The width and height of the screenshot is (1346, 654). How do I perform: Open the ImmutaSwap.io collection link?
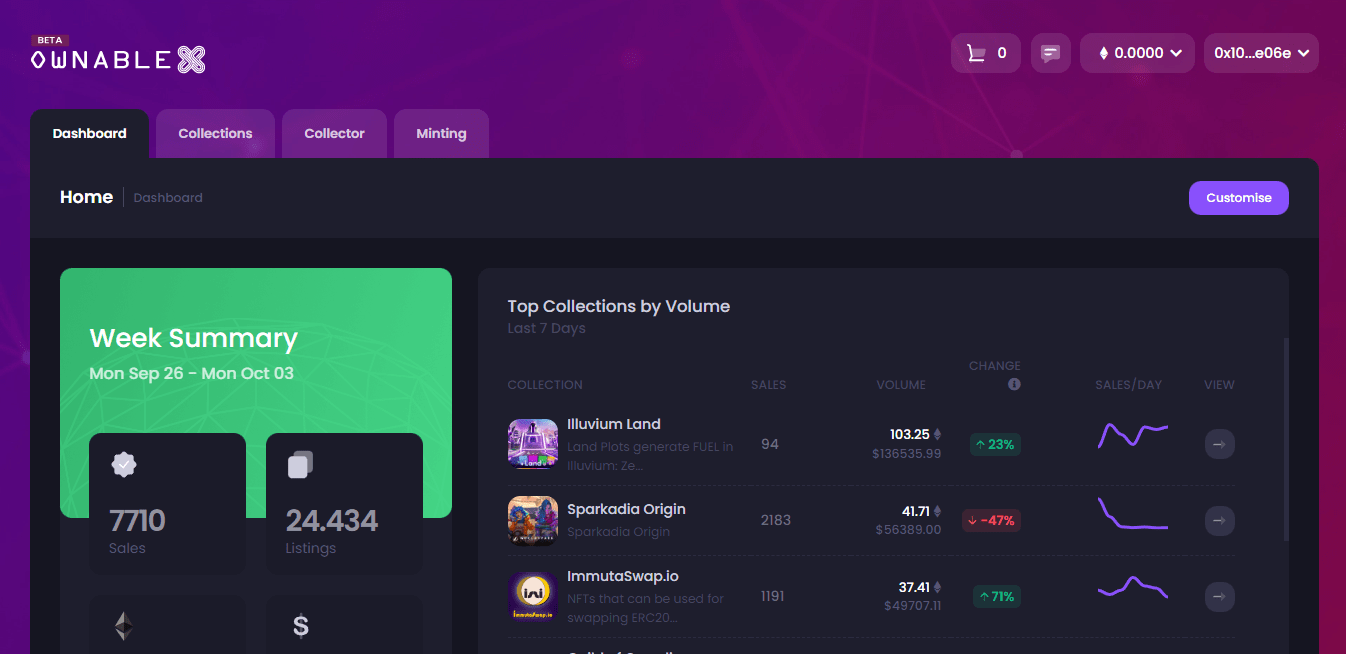[622, 576]
